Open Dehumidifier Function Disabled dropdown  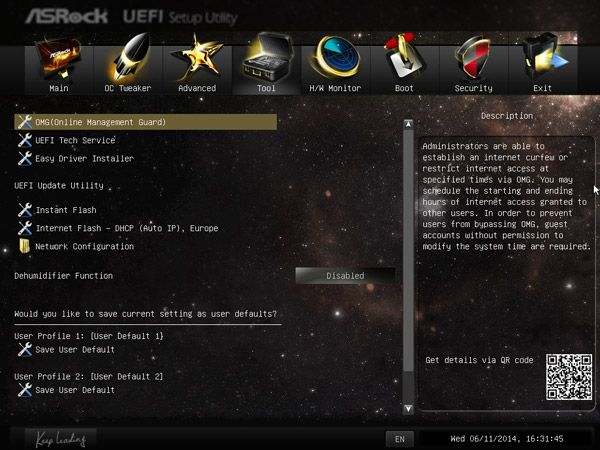coord(345,276)
